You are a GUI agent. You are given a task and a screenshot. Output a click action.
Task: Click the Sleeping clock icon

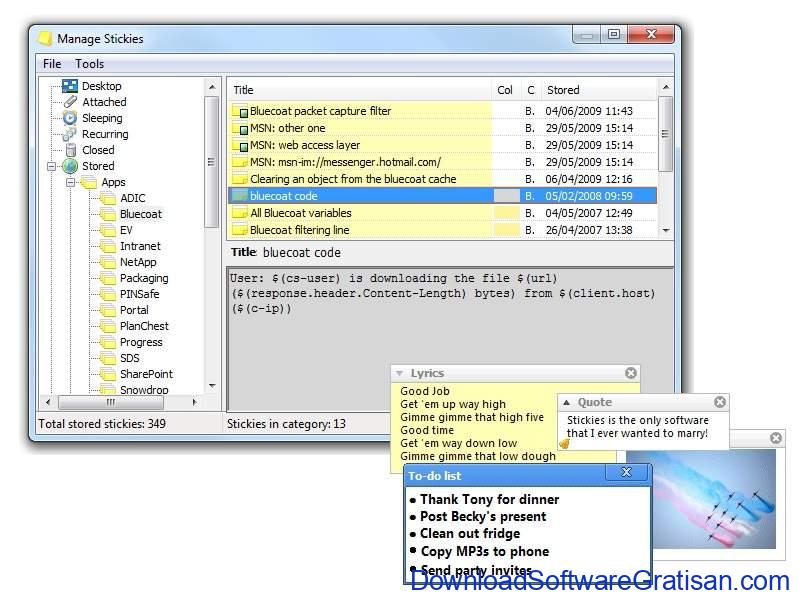point(70,118)
